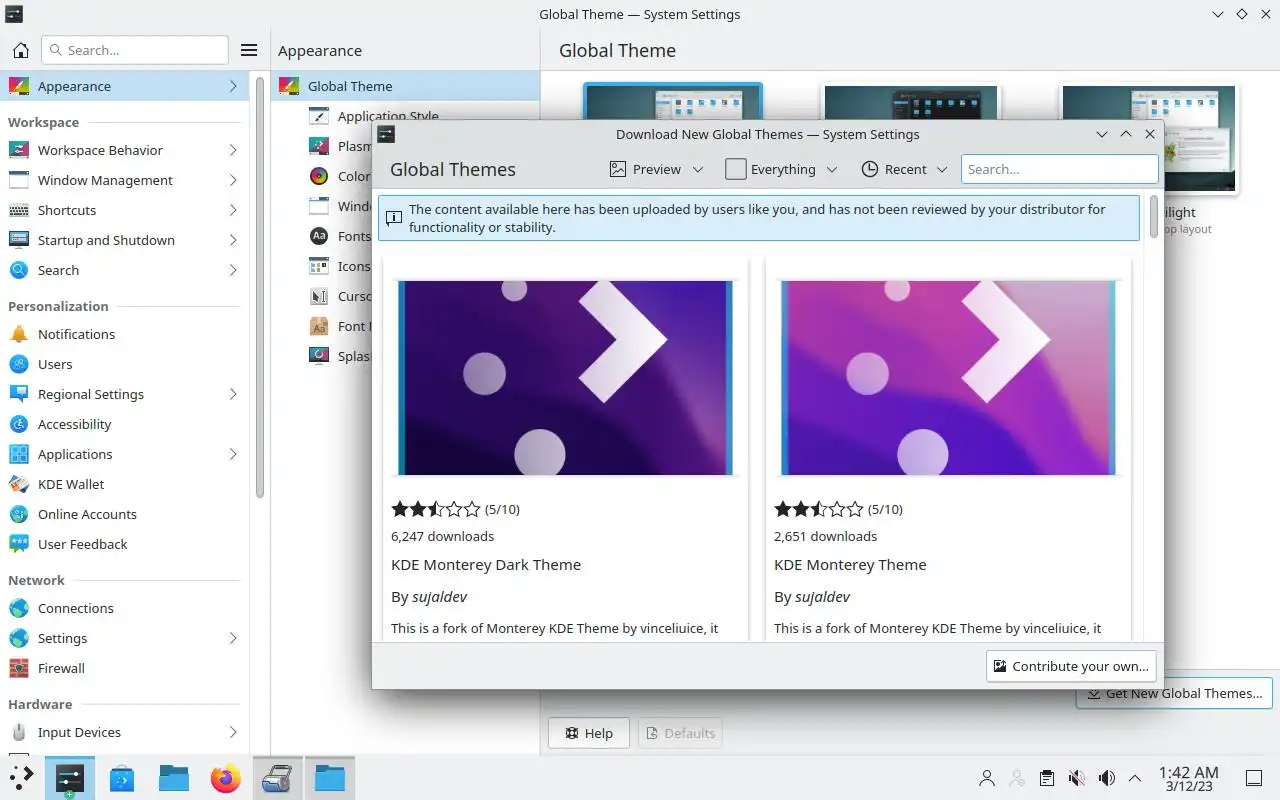Click the Help button
This screenshot has width=1280, height=800.
pos(588,733)
